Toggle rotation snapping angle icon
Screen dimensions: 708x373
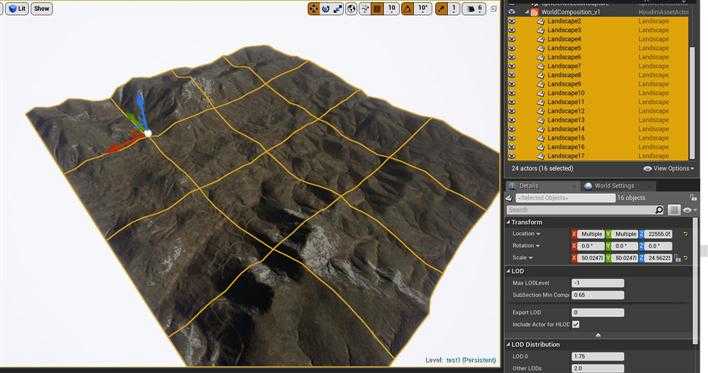(x=407, y=8)
